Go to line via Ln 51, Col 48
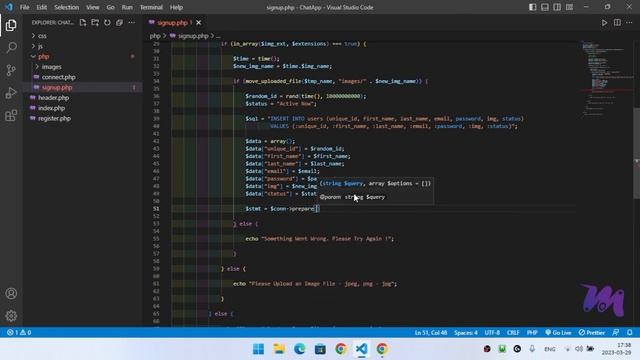The height and width of the screenshot is (360, 640). (431, 333)
